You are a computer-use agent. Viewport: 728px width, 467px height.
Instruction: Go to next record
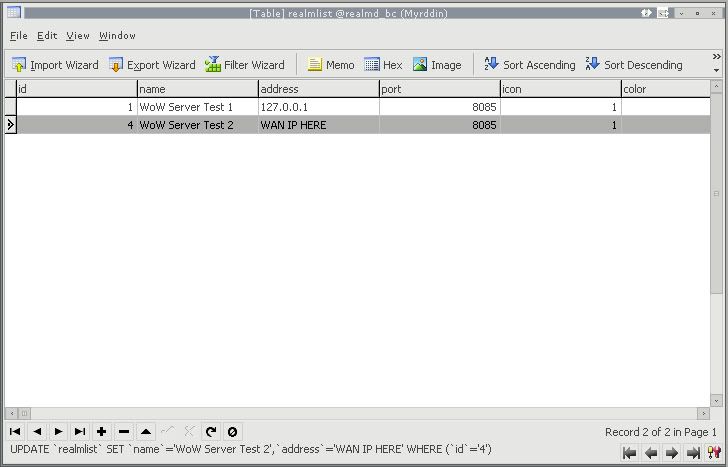coord(58,432)
